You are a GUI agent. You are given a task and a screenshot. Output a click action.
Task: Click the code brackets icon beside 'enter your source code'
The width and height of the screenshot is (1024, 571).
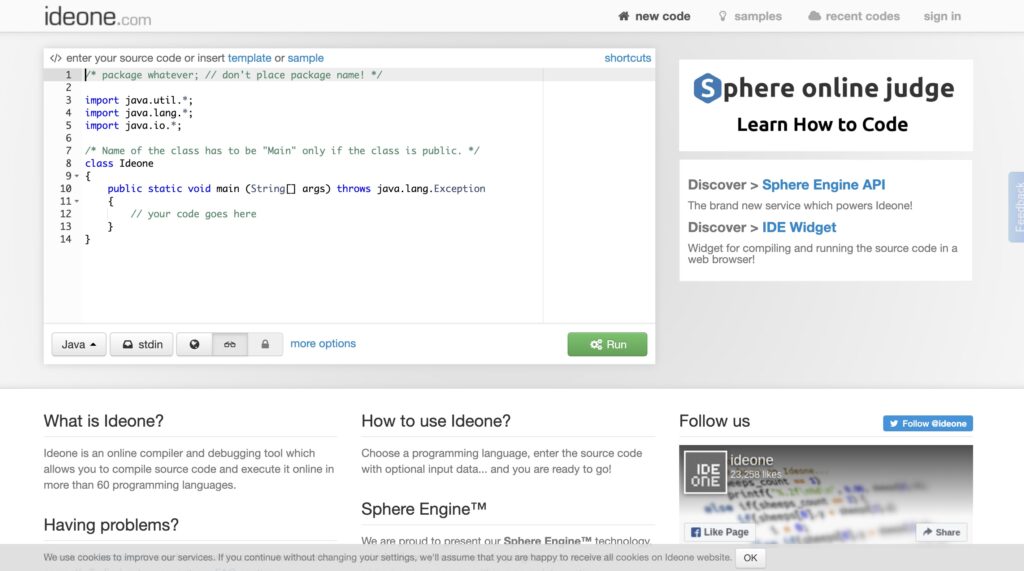coord(56,58)
